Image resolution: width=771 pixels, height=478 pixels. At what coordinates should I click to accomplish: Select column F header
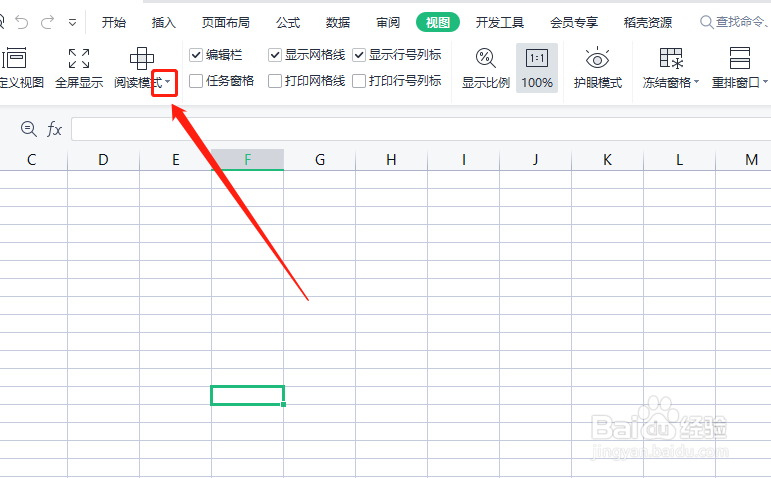[247, 160]
